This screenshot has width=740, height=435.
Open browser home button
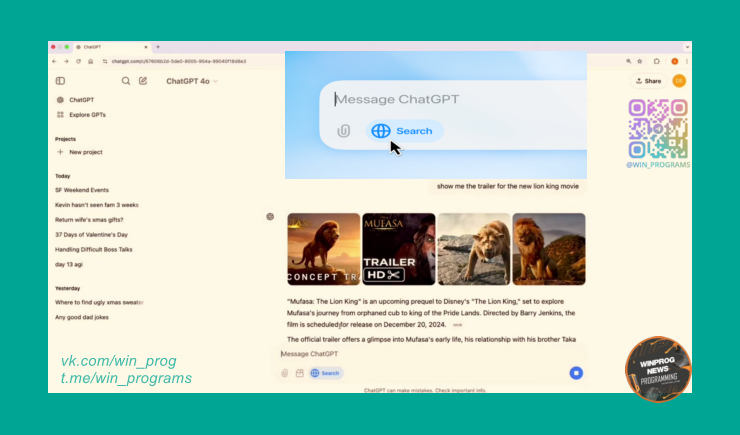[91, 61]
